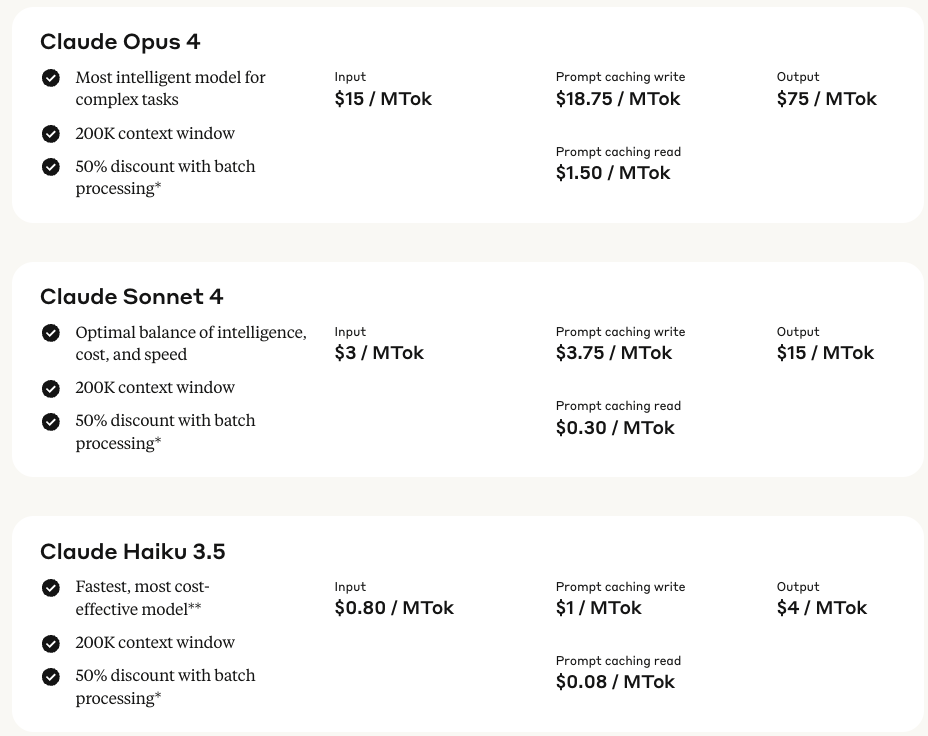Click Haiku prompt caching read price $0.08
The width and height of the screenshot is (928, 736).
(615, 682)
